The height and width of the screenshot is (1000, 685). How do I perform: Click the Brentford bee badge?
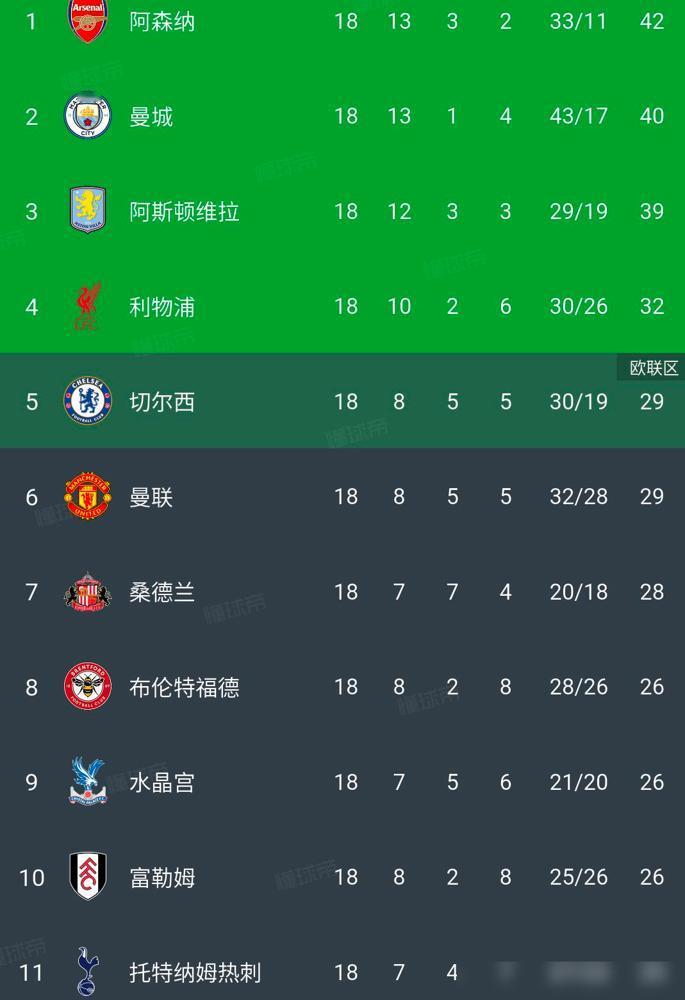[87, 687]
